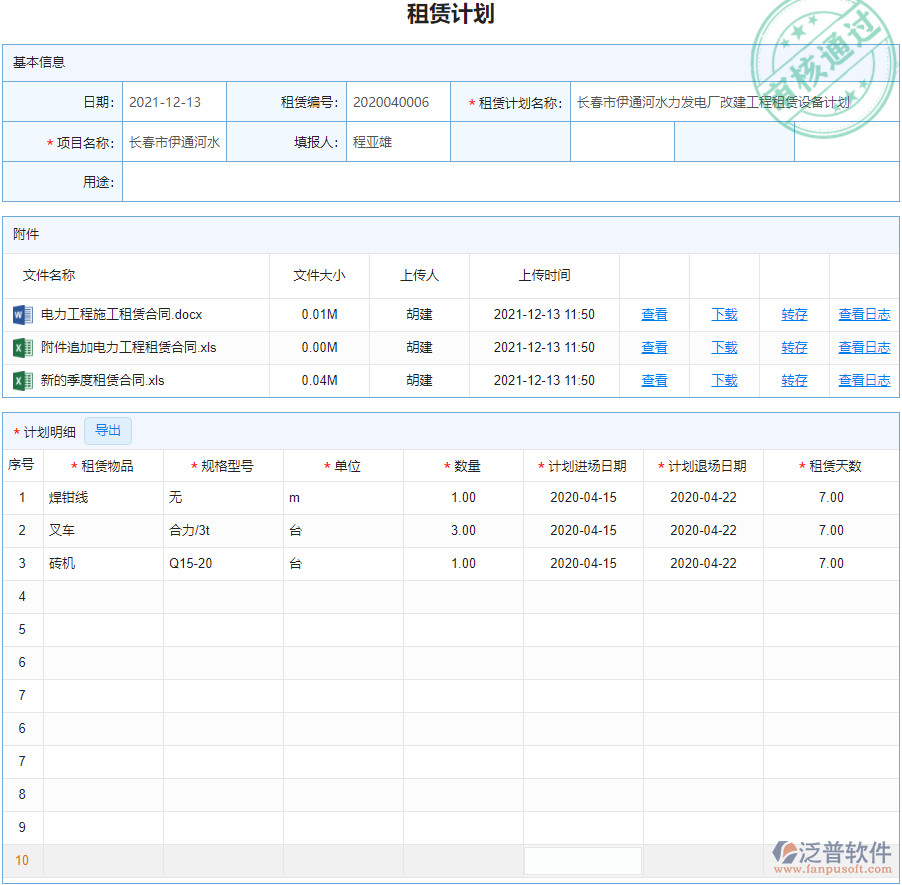Image resolution: width=902 pixels, height=885 pixels.
Task: 查看 the 附件追加电力工程租赁合同.xls attachment
Action: click(654, 347)
